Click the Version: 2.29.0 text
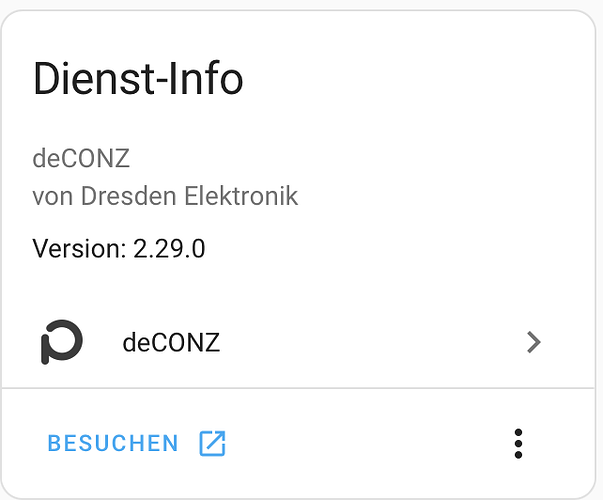Viewport: 603px width, 500px height. pos(119,248)
